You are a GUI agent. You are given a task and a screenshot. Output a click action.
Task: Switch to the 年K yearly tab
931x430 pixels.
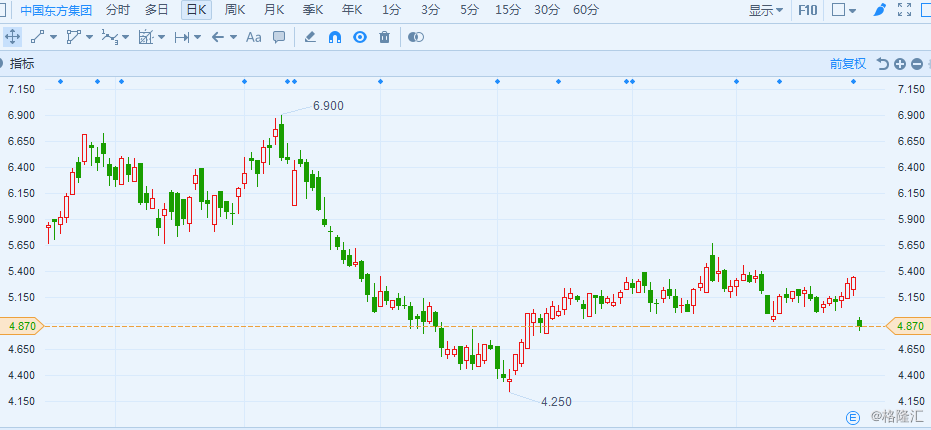coord(352,10)
